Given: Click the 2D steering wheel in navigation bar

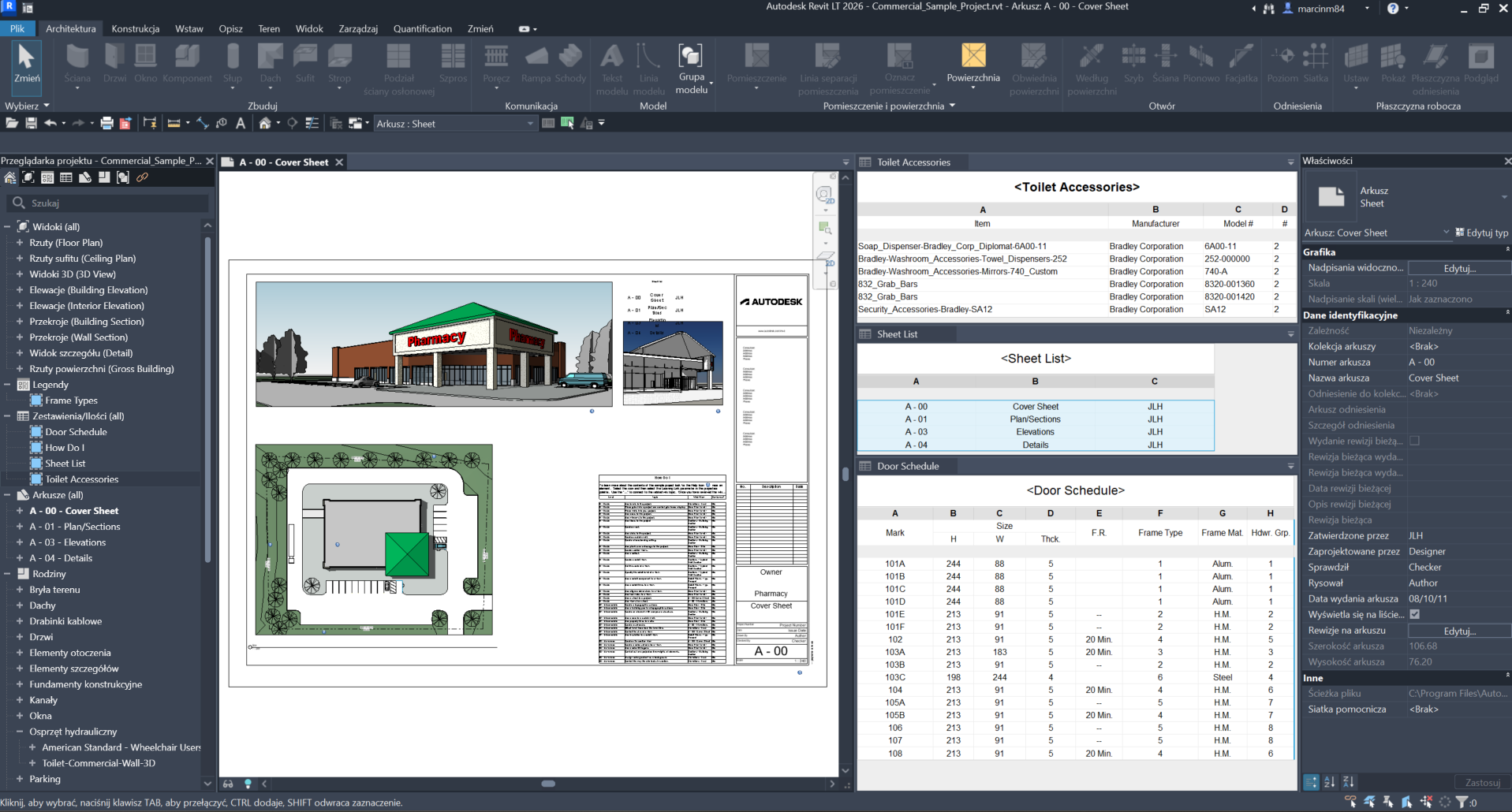Looking at the screenshot, I should 825,195.
